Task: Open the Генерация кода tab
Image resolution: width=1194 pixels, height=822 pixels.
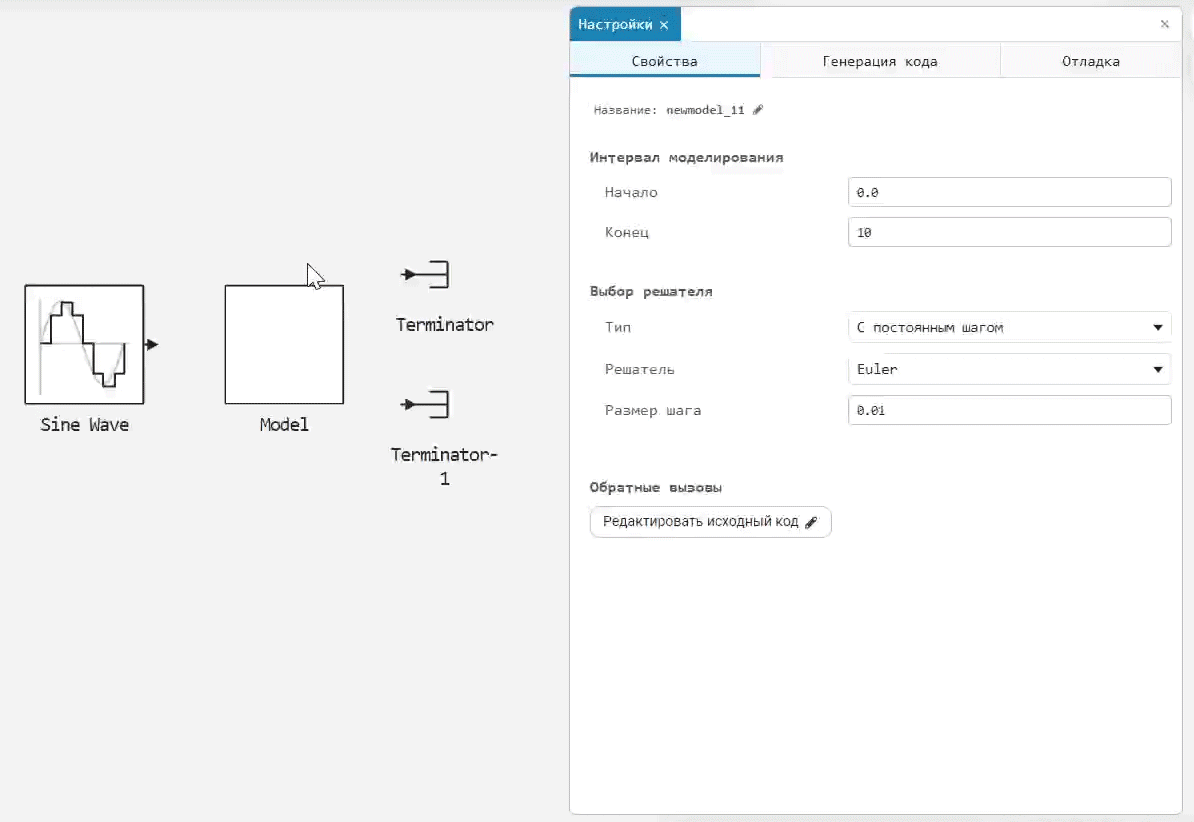Action: (880, 61)
